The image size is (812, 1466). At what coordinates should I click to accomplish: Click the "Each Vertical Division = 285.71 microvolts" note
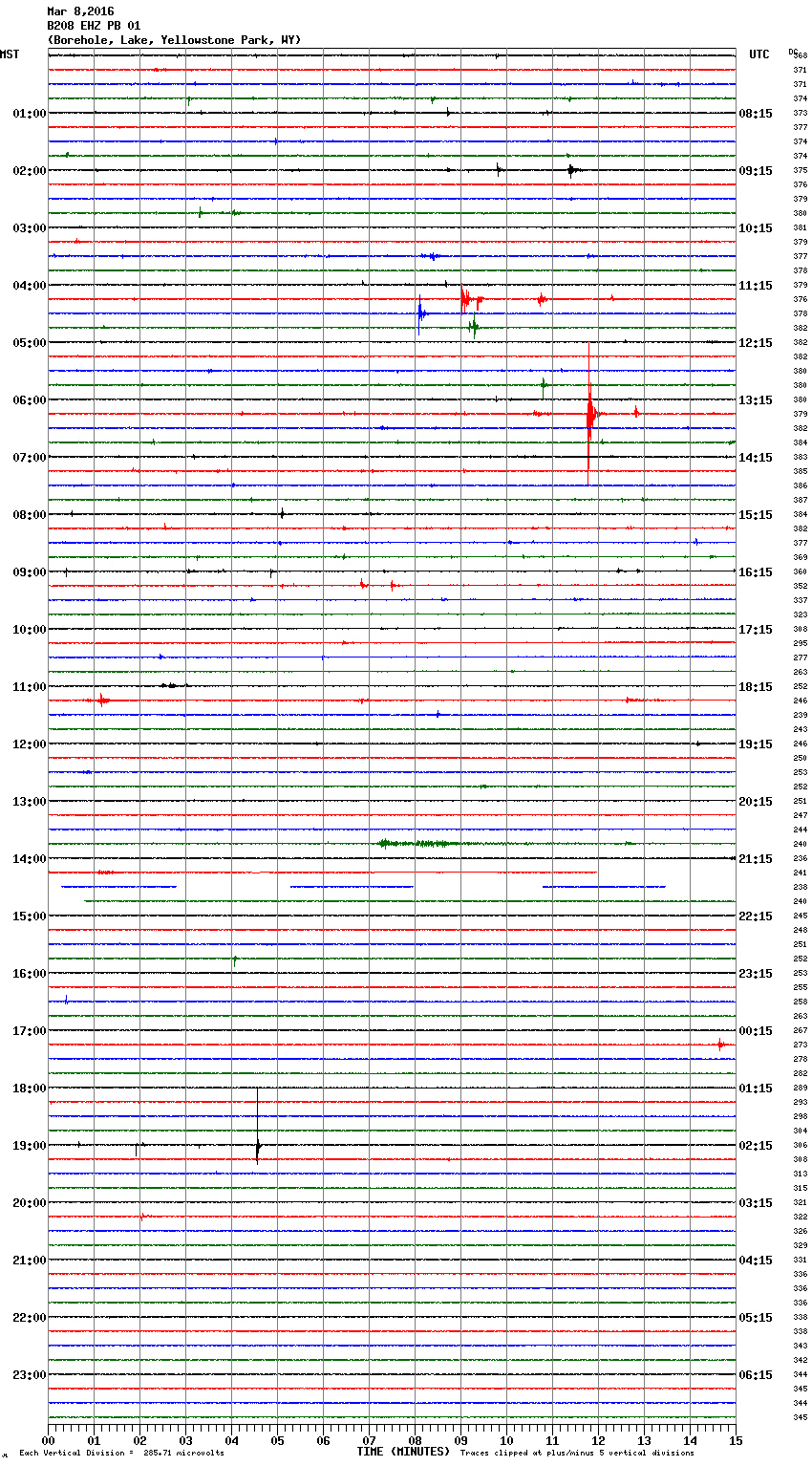coord(121,1454)
